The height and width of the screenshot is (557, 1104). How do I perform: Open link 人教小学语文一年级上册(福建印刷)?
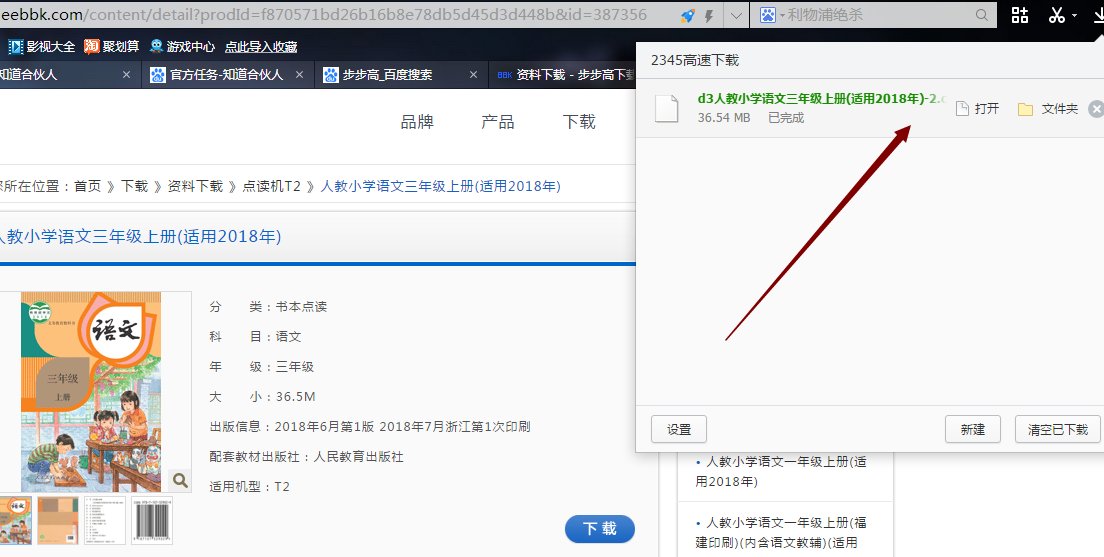(x=781, y=532)
